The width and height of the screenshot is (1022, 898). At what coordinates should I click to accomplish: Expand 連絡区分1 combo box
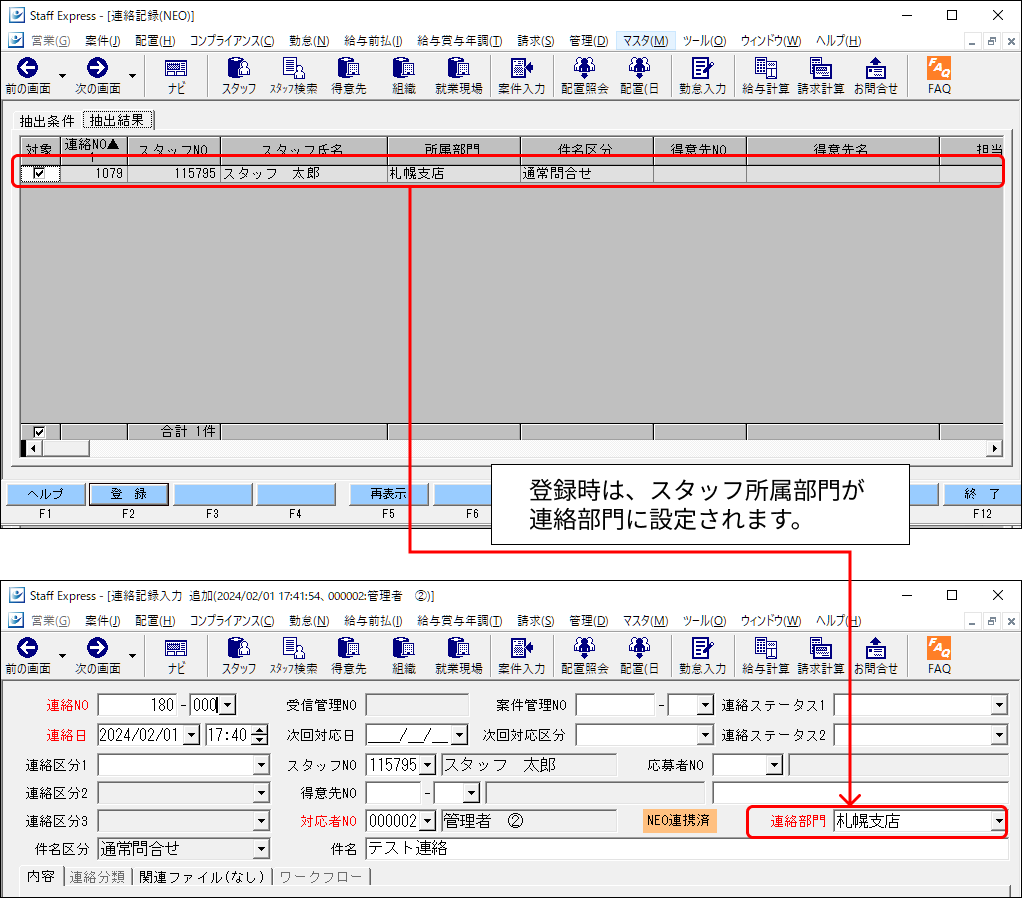tap(261, 765)
